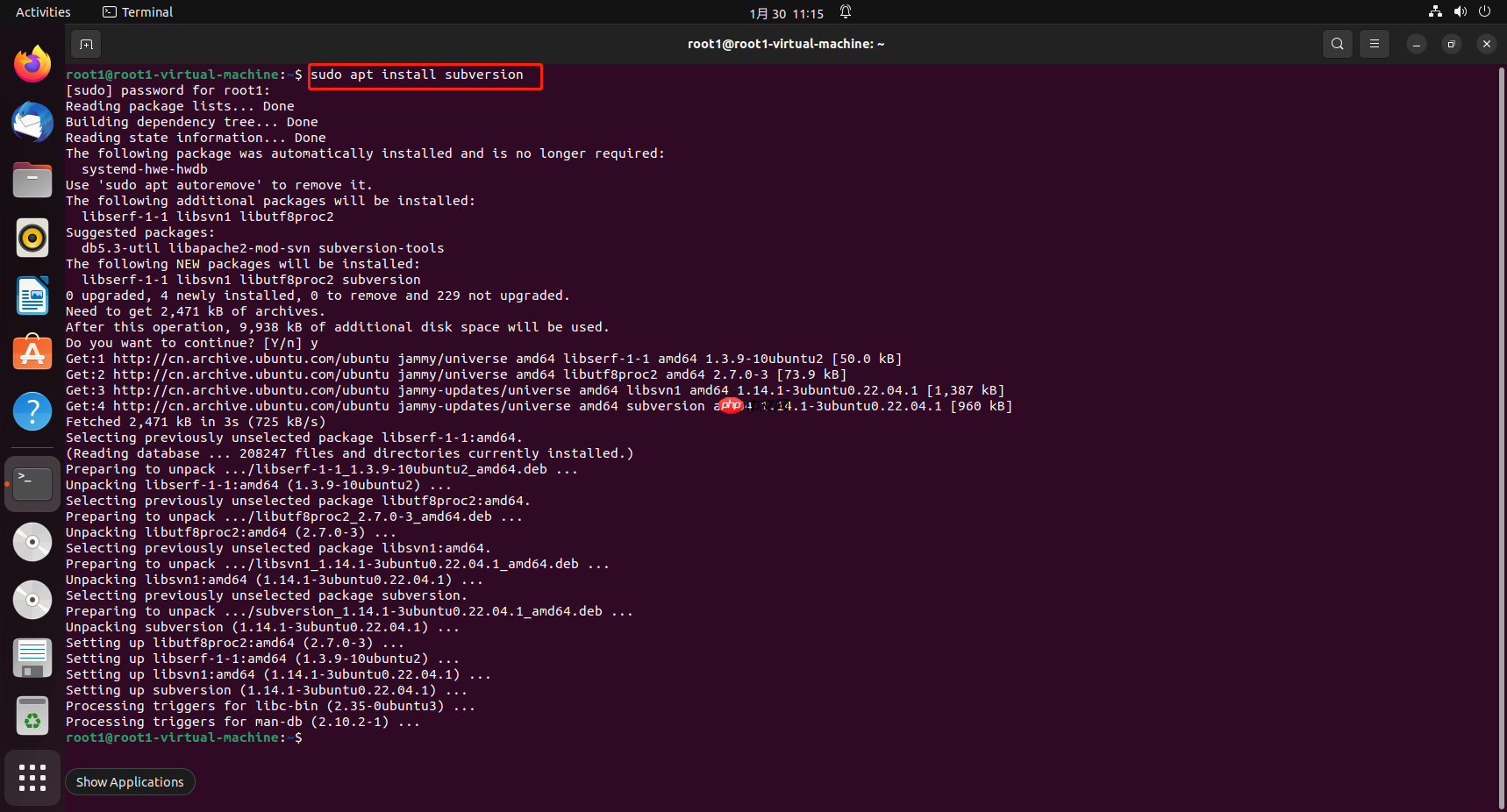Open a new Terminal tab with the new-tab icon
The height and width of the screenshot is (812, 1507).
pos(85,44)
